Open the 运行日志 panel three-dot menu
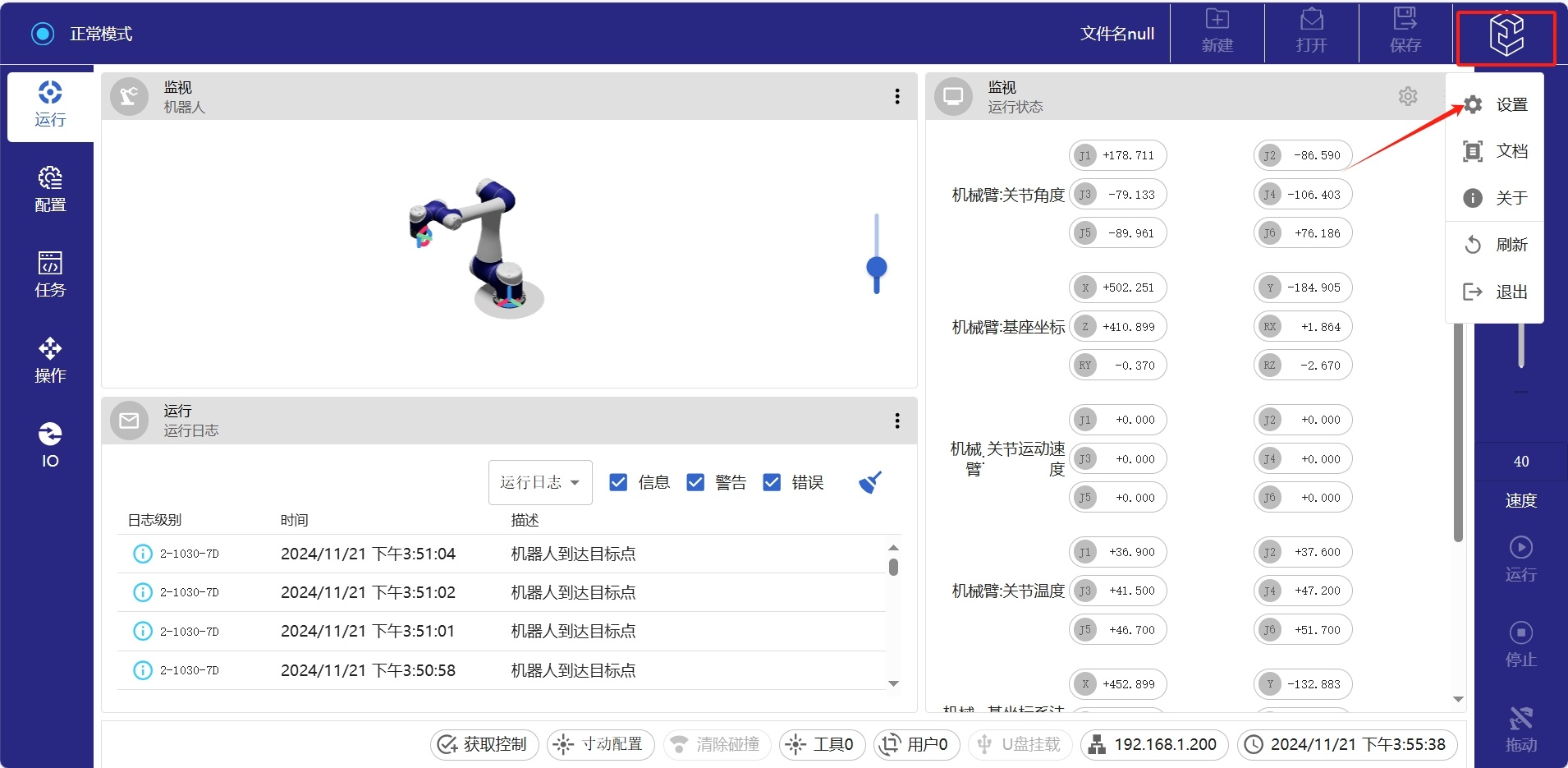Image resolution: width=1568 pixels, height=768 pixels. click(x=897, y=421)
